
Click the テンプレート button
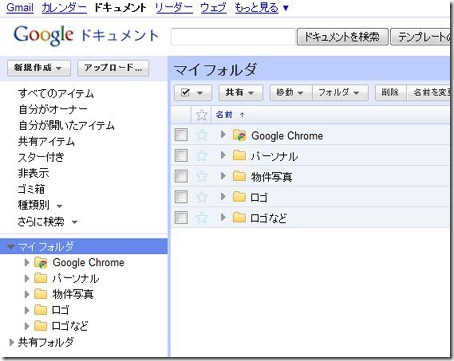[x=420, y=37]
